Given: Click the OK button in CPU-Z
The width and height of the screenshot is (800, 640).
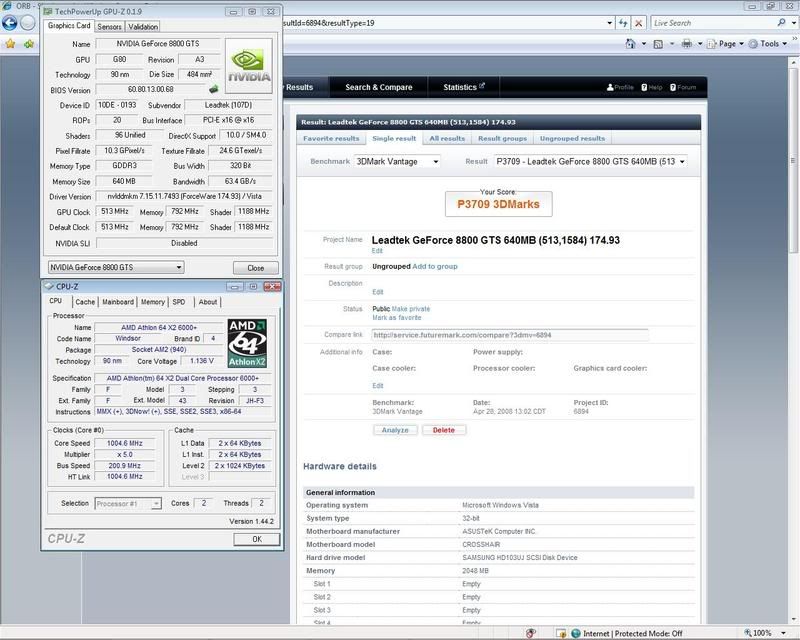Looking at the screenshot, I should (257, 539).
